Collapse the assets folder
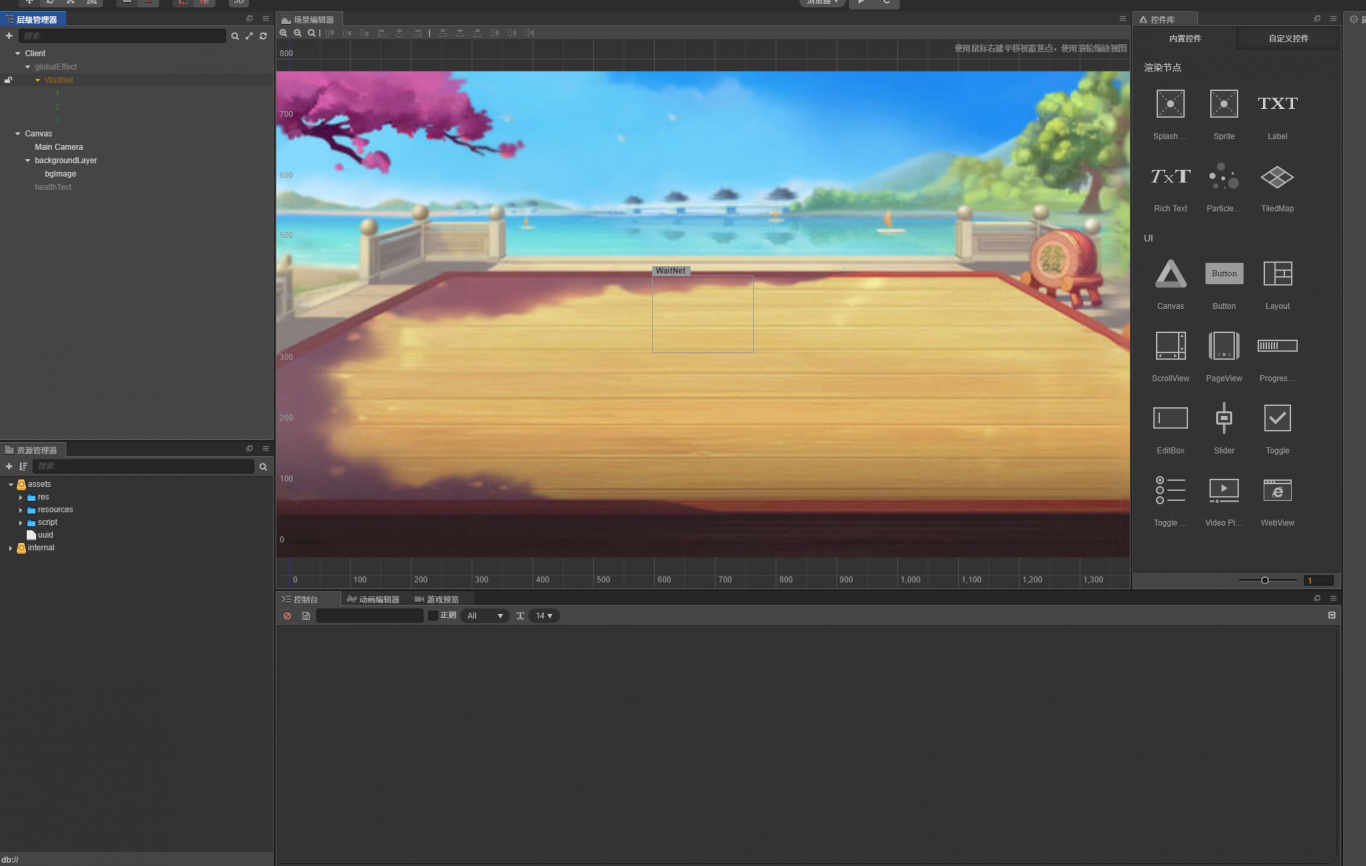Screen dimensions: 1366x866 [11, 484]
